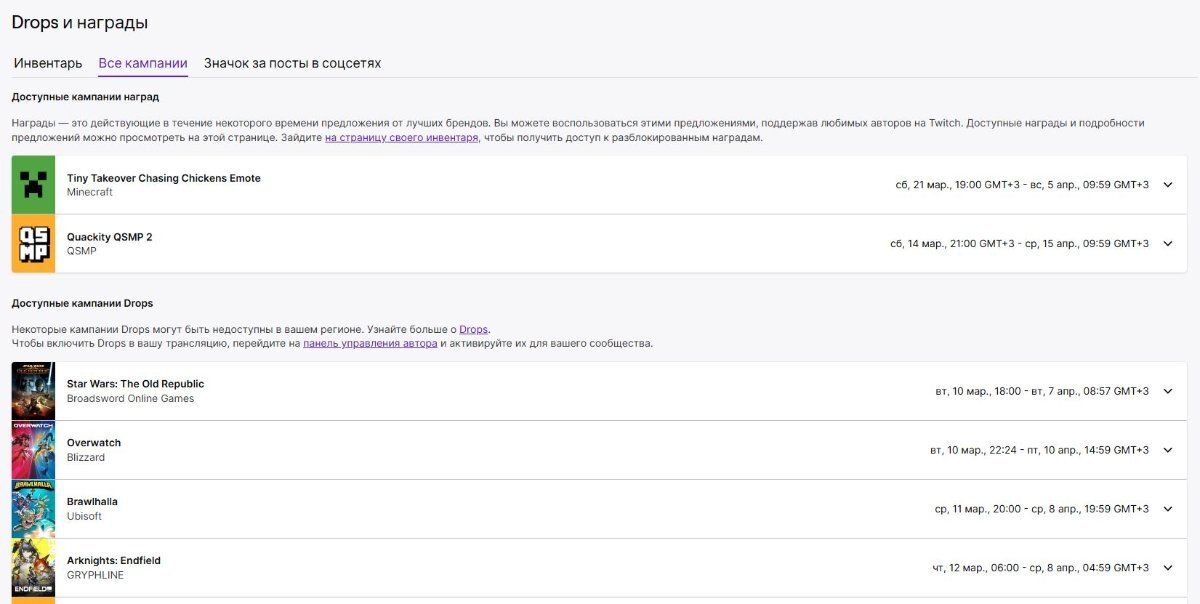
Task: Expand the Tiny Takeover Chasing Chickens Emote row
Action: click(1167, 185)
